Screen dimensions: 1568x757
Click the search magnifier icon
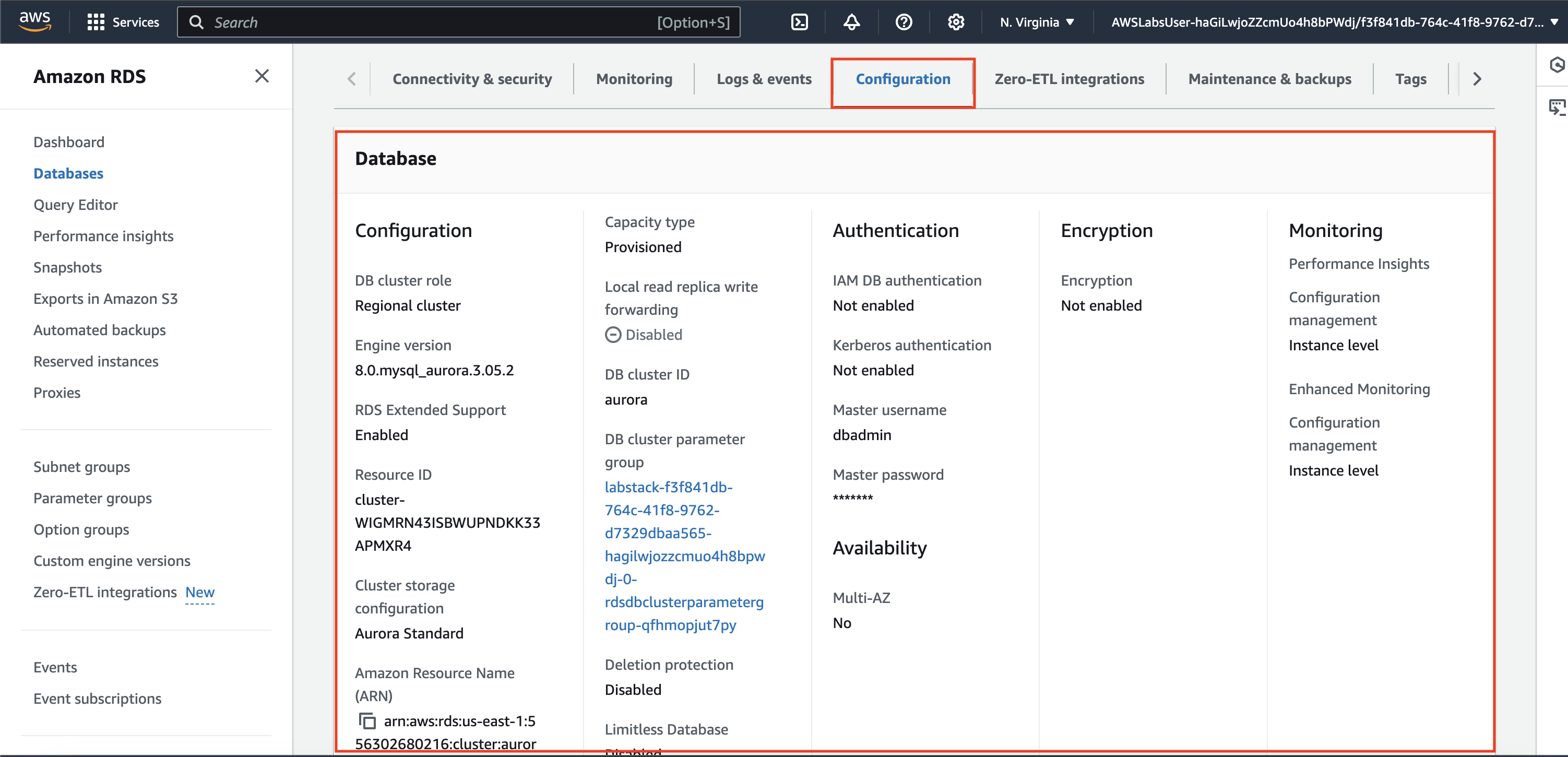coord(196,22)
